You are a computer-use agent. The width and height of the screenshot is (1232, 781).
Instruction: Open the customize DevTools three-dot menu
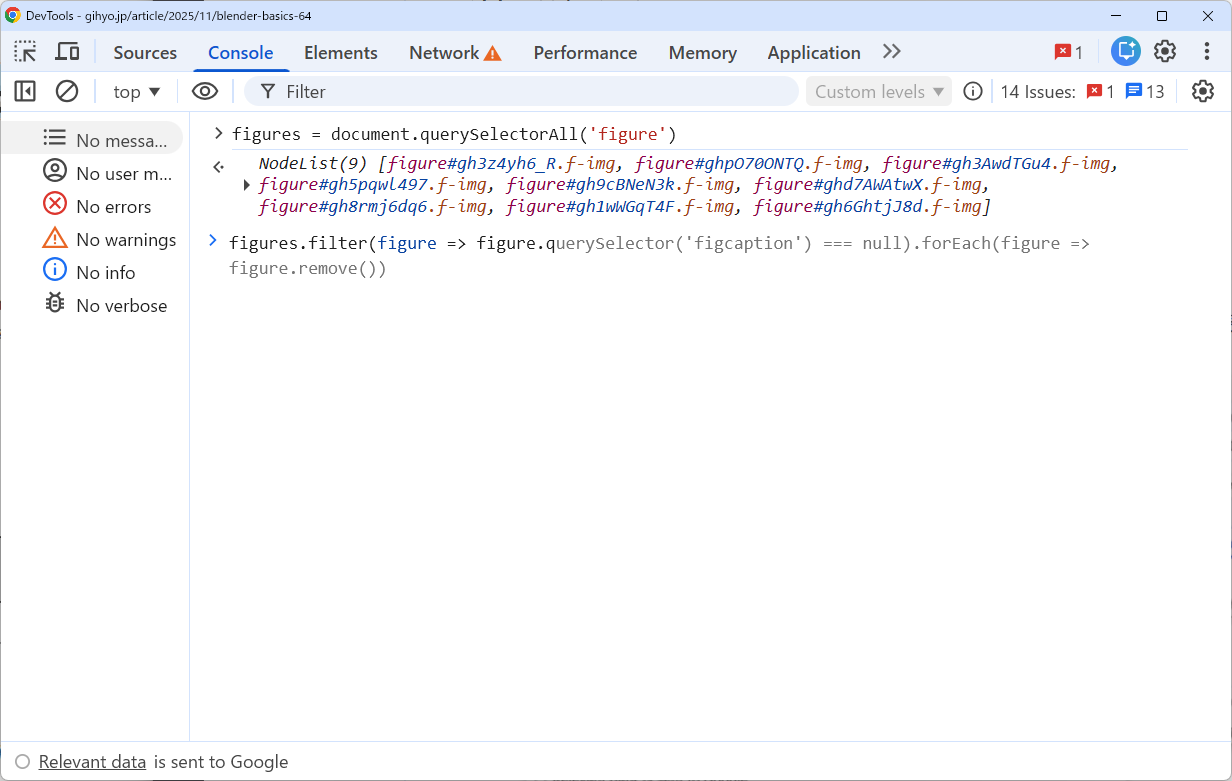click(x=1206, y=52)
